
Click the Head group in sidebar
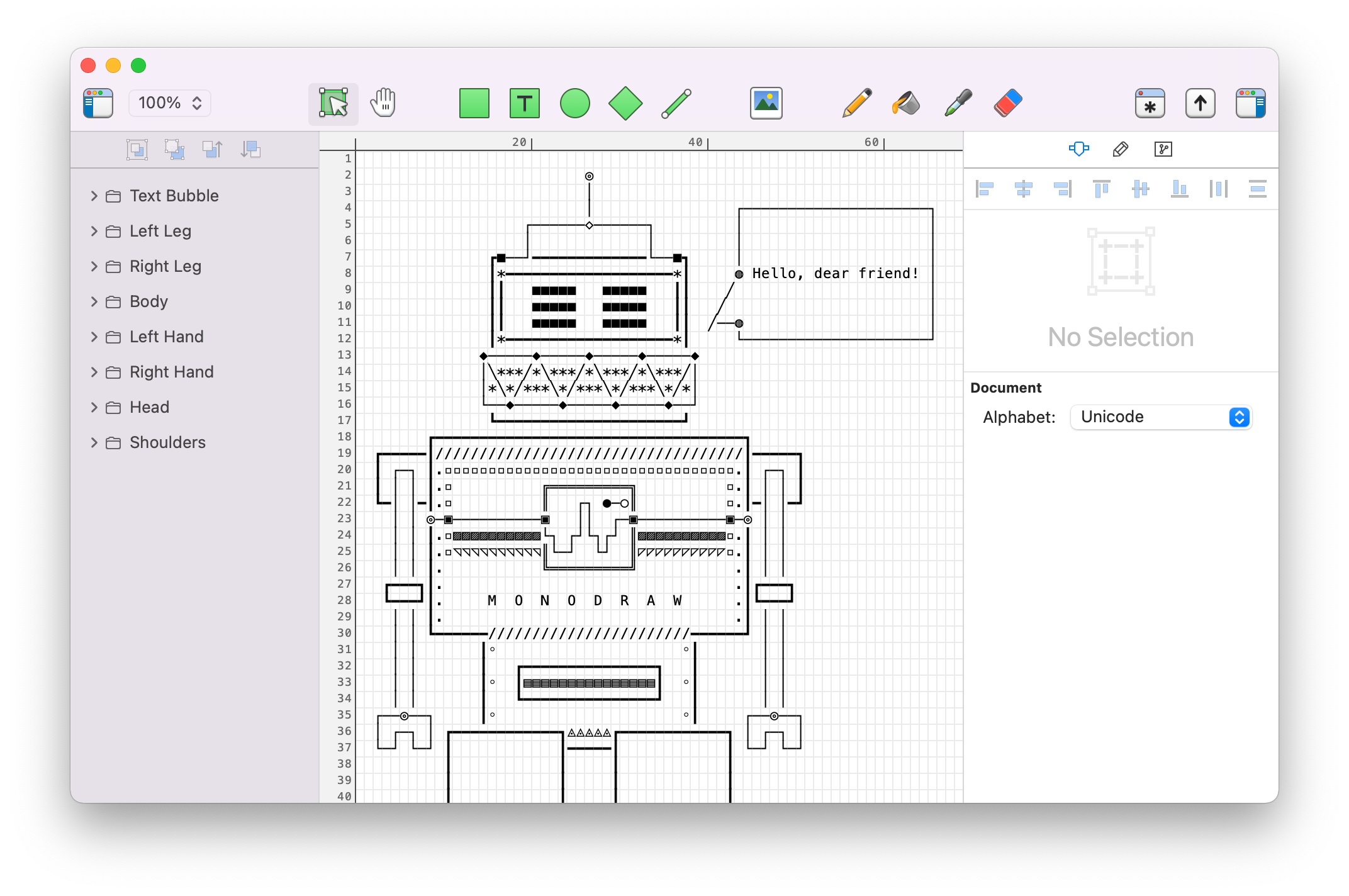pos(149,407)
